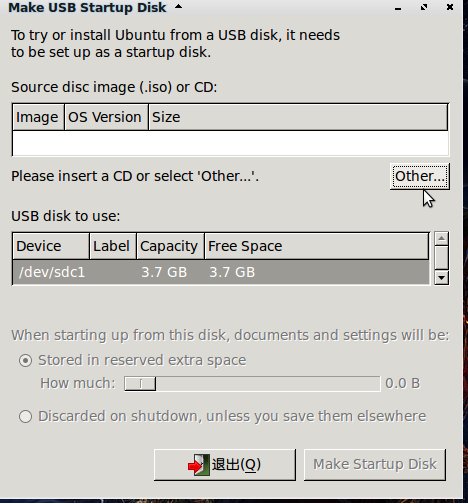Screen dimensions: 468x504
Task: Click the USB list scroll up arrow
Action: 441,239
